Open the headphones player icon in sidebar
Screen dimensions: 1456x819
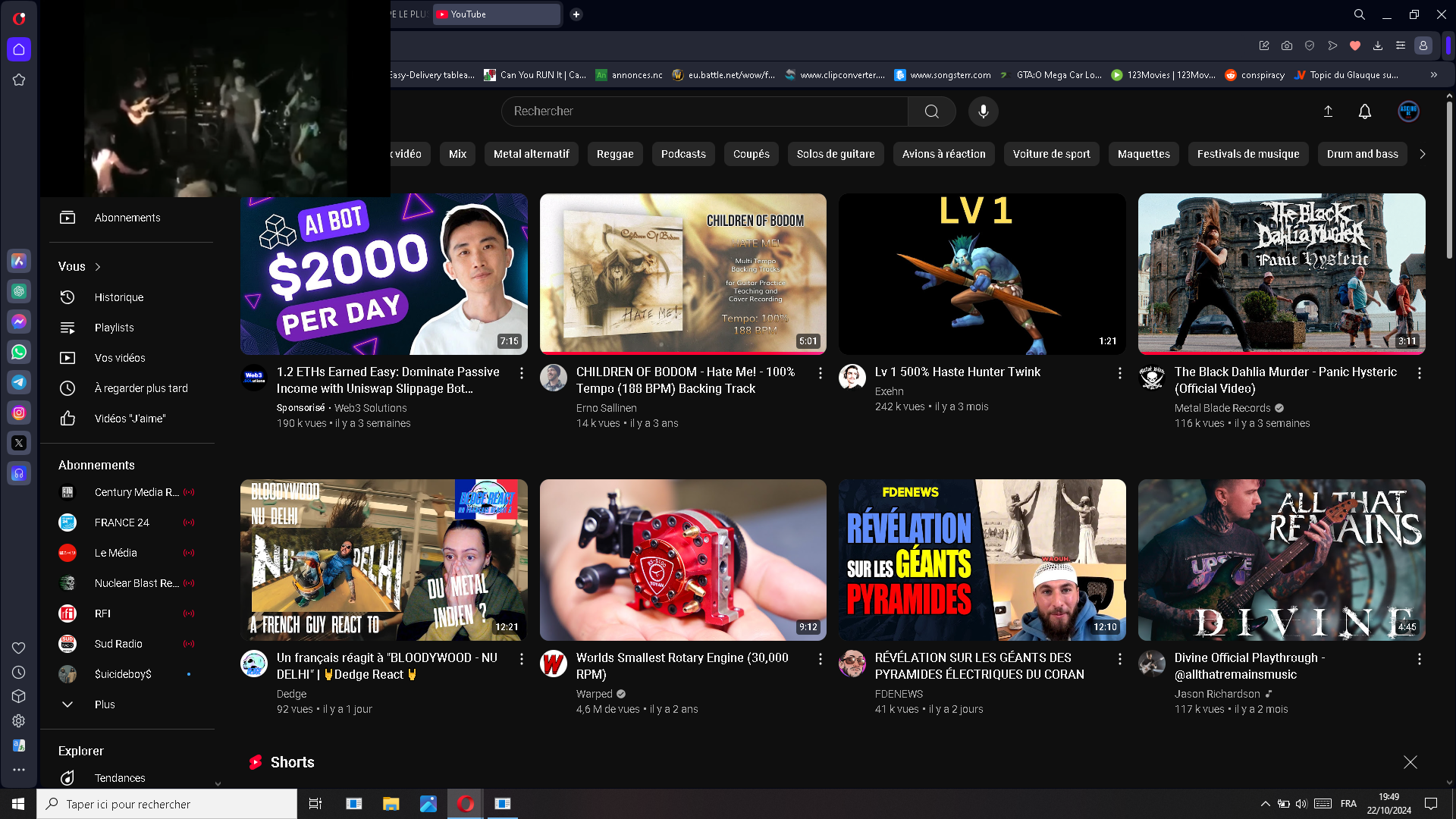click(19, 473)
